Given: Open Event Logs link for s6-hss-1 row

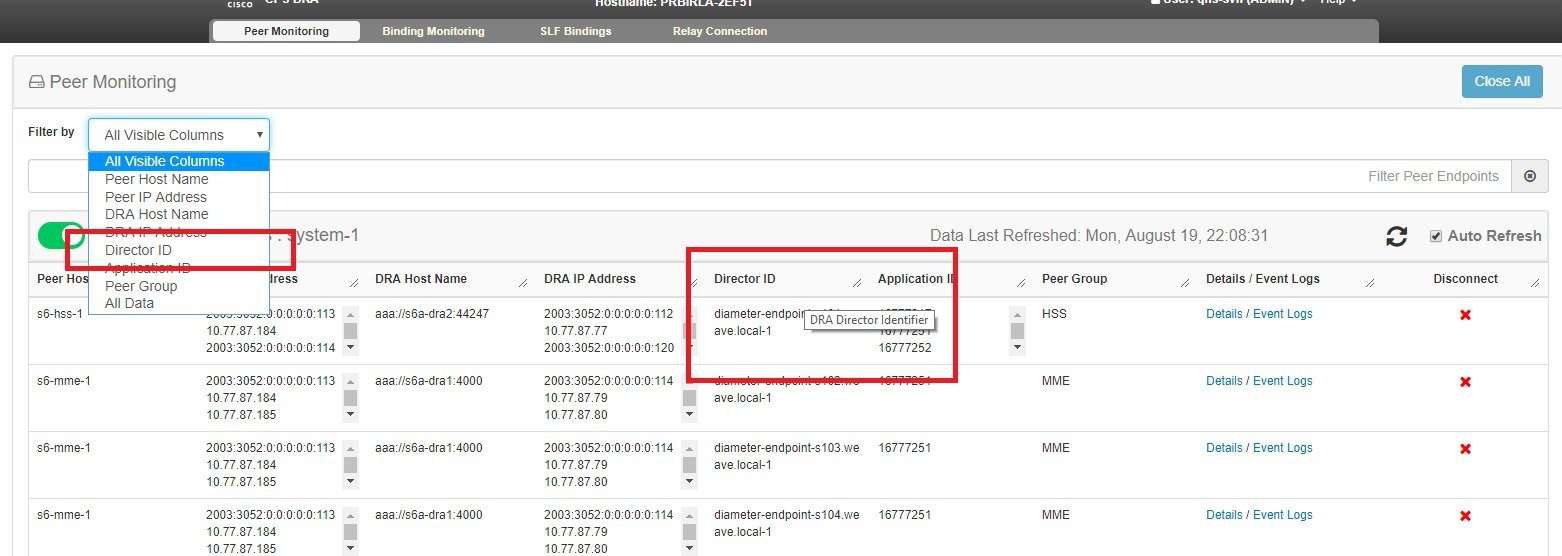Looking at the screenshot, I should point(1283,314).
